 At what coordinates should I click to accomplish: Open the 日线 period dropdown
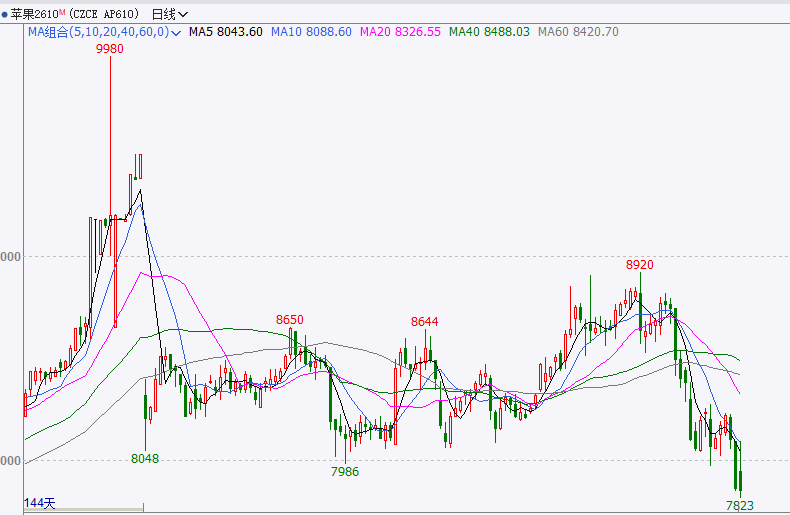pyautogui.click(x=168, y=14)
